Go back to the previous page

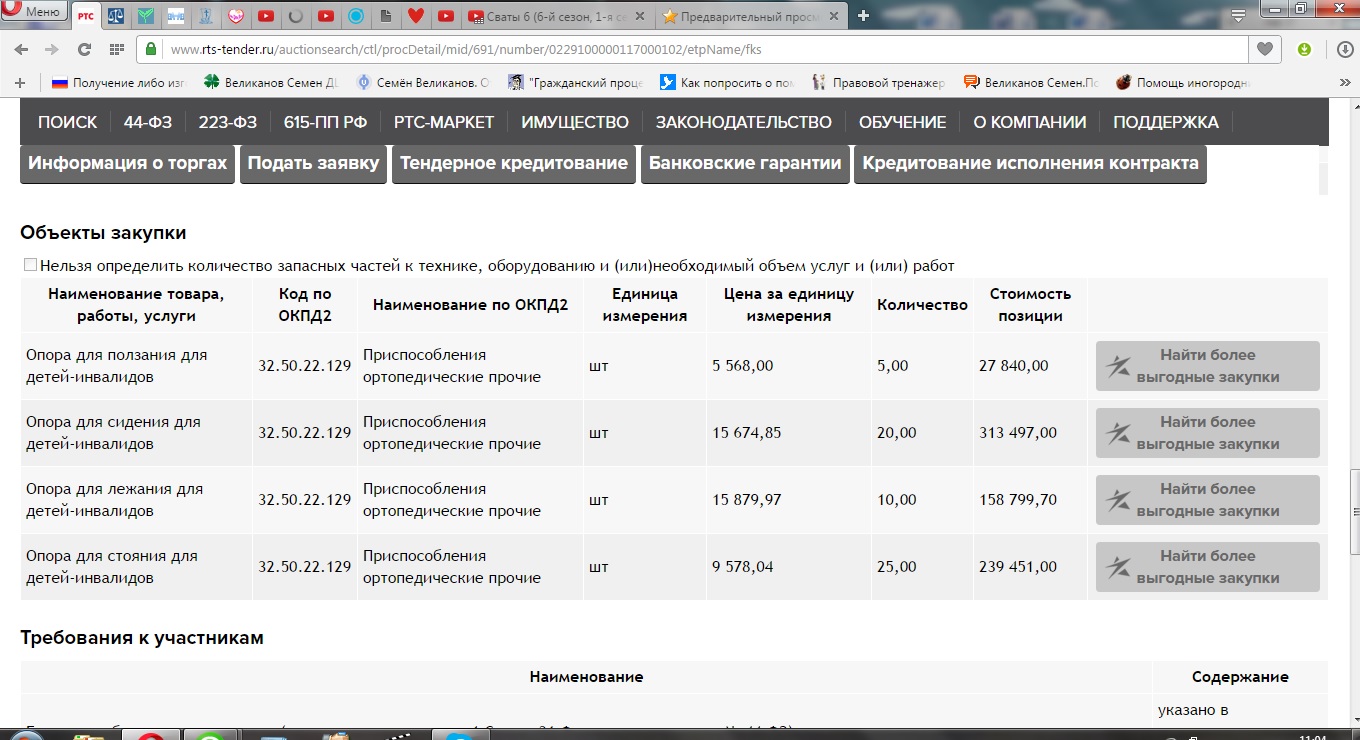point(21,49)
